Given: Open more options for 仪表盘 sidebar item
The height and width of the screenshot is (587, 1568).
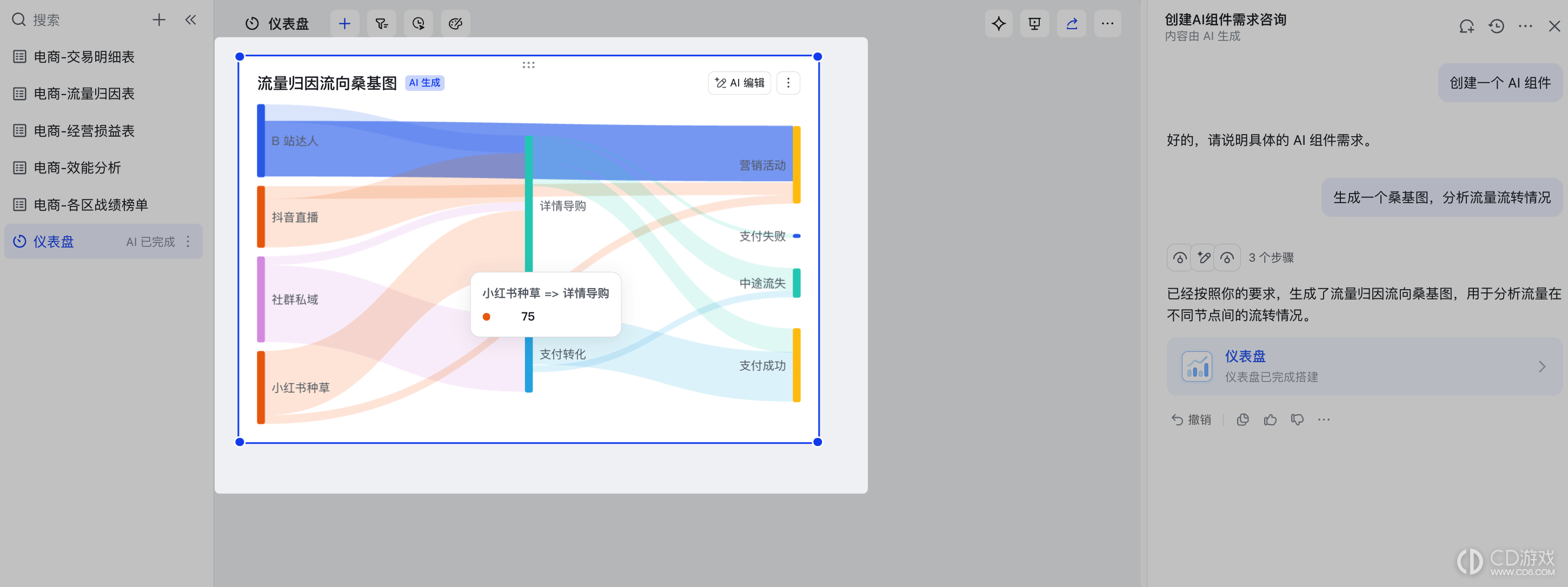Looking at the screenshot, I should point(188,242).
